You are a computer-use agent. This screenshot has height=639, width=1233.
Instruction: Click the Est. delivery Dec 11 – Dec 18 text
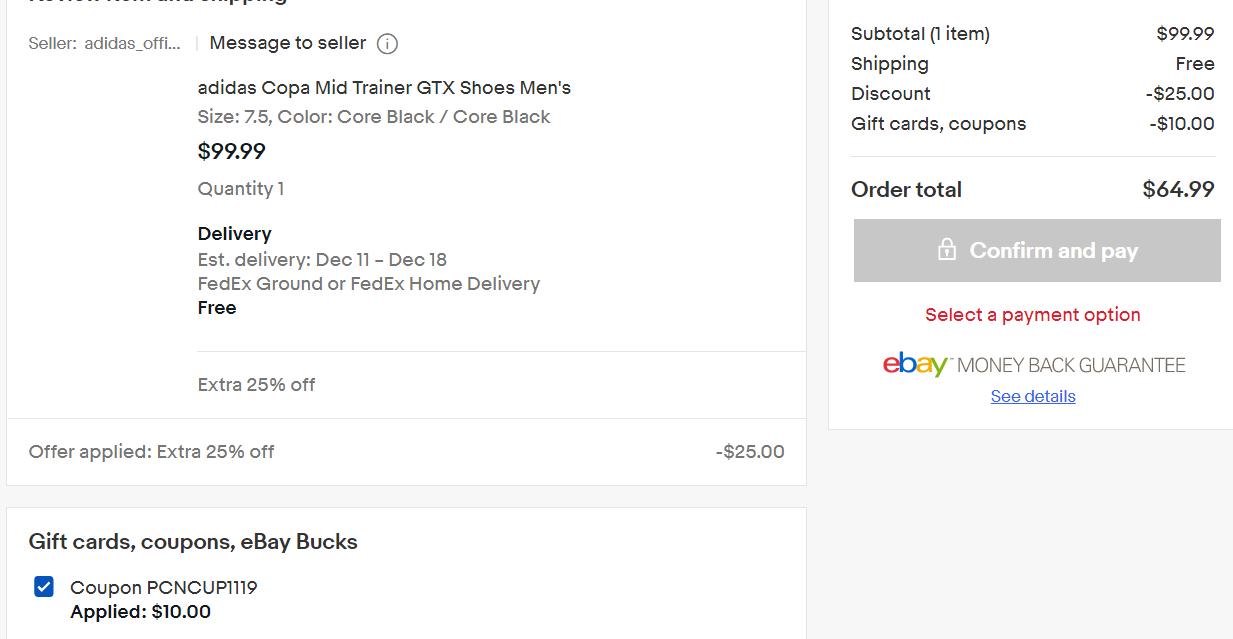[322, 260]
